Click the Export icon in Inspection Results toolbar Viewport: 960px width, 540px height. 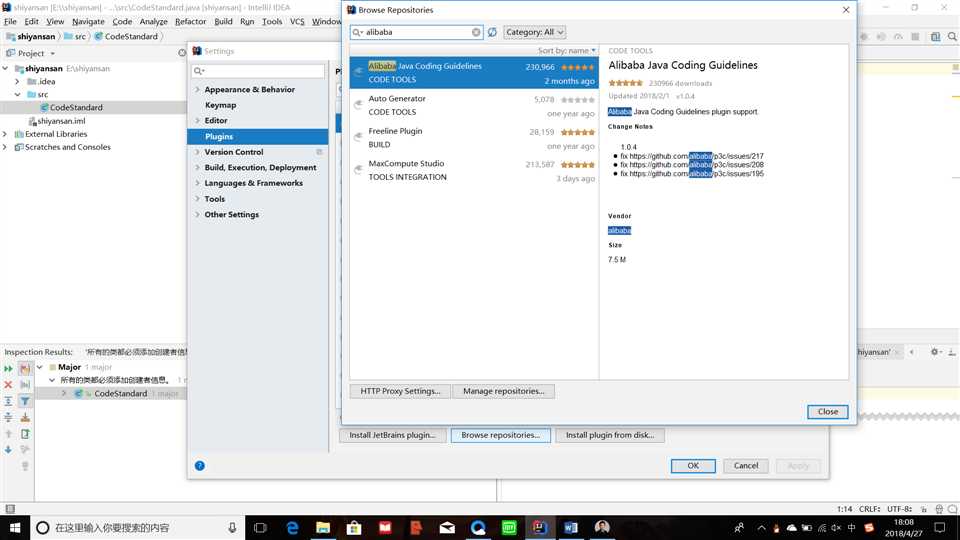pyautogui.click(x=25, y=418)
